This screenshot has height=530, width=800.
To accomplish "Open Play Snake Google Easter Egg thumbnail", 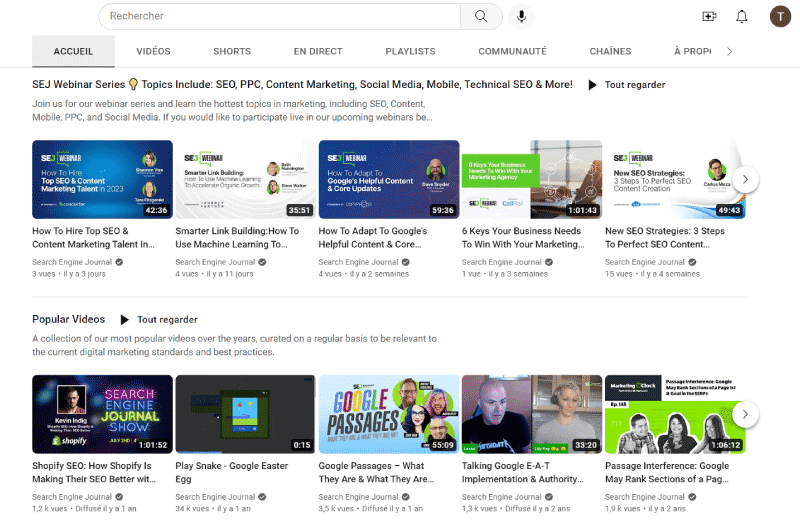I will tap(245, 414).
